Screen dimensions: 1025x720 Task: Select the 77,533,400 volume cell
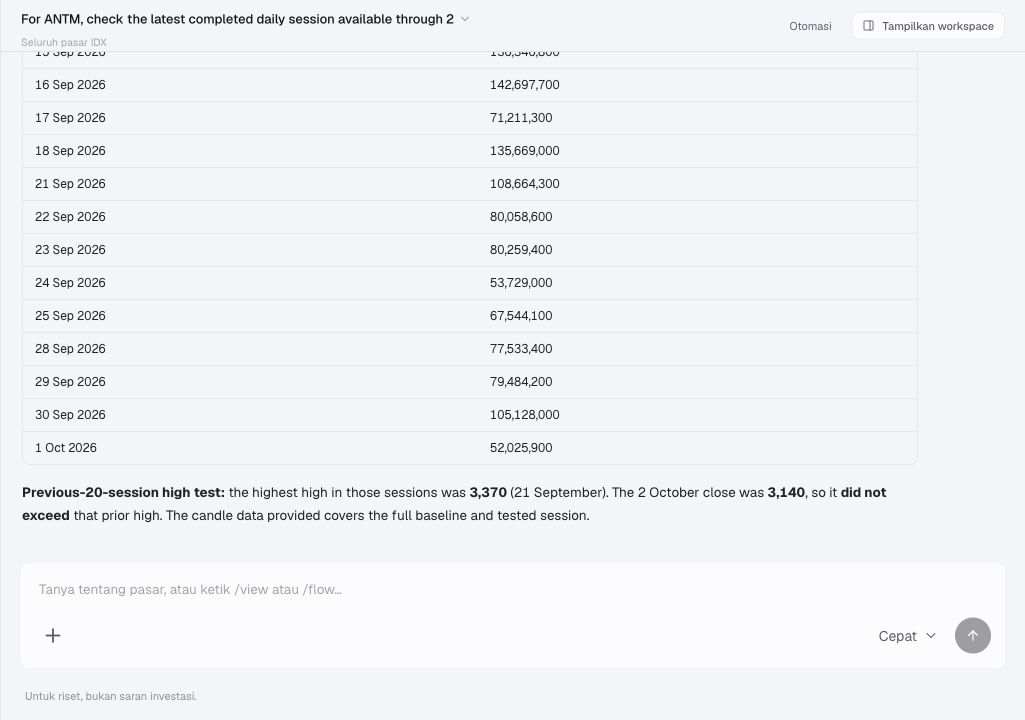tap(521, 349)
